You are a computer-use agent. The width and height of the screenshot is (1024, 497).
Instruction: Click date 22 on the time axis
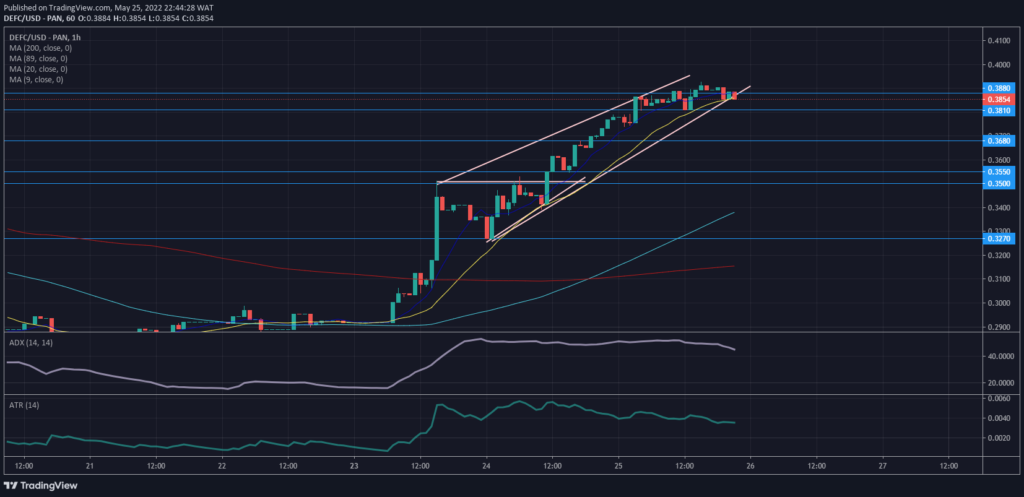coord(222,466)
